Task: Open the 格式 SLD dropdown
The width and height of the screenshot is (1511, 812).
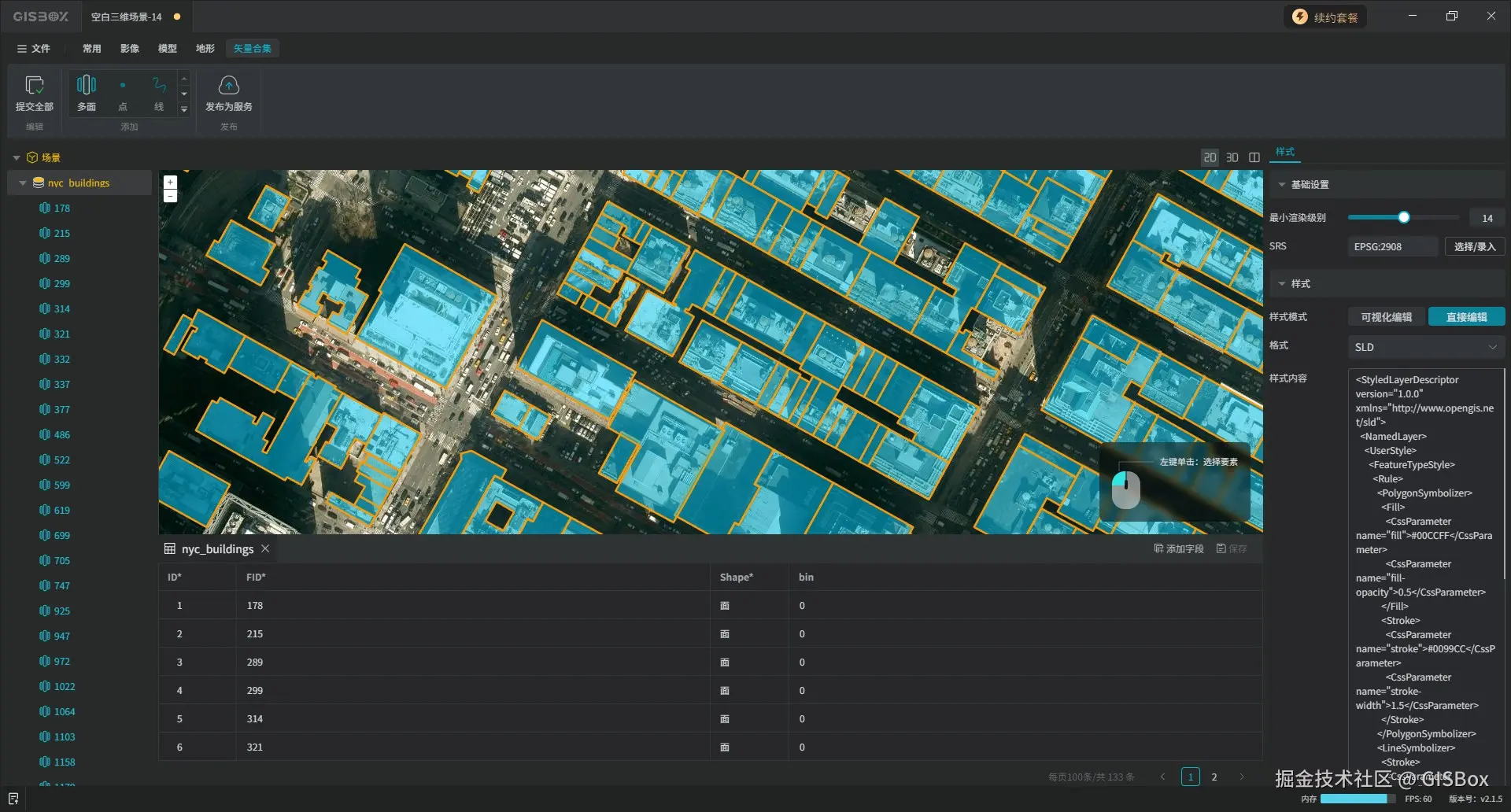Action: (x=1426, y=347)
